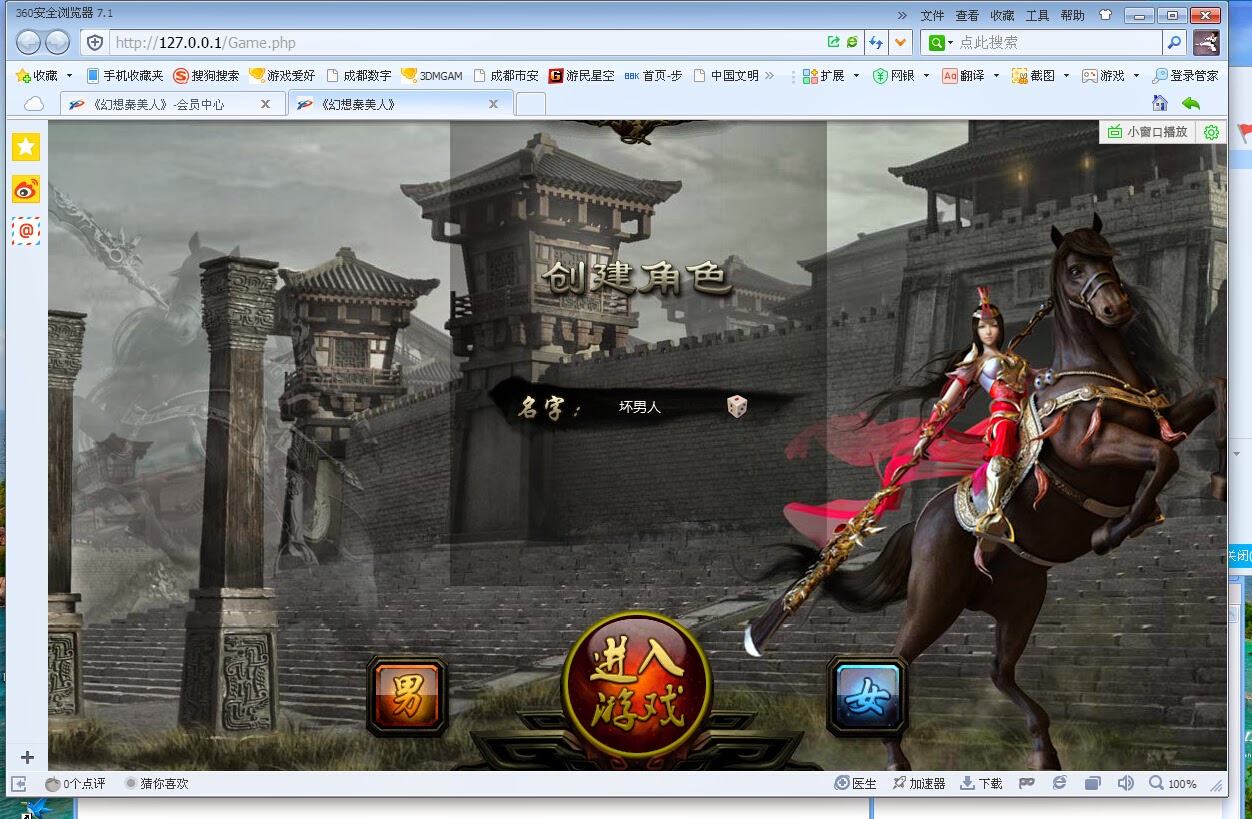Click the address bar URL field
This screenshot has height=819, width=1252.
(x=465, y=42)
